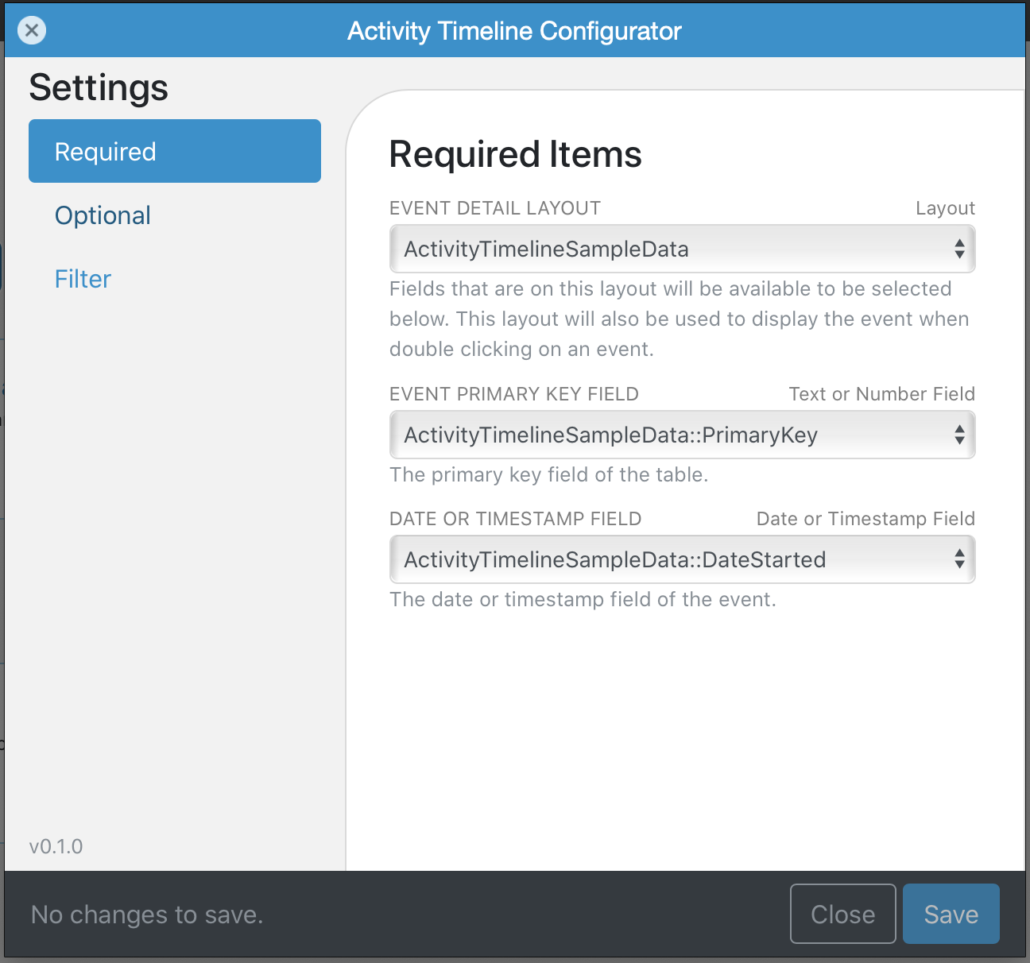The height and width of the screenshot is (963, 1030).
Task: Select the Required settings section
Action: click(174, 151)
